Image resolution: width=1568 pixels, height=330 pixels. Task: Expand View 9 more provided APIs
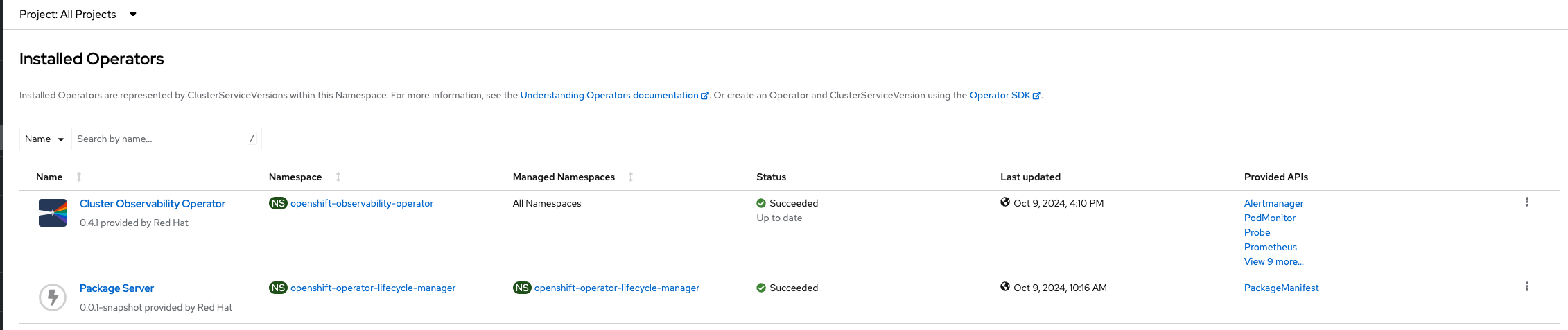coord(1273,261)
